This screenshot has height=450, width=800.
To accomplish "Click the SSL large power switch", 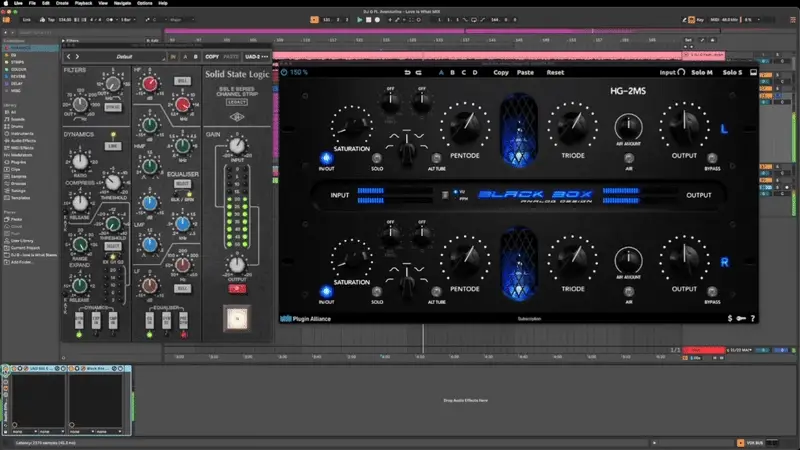I will point(237,318).
